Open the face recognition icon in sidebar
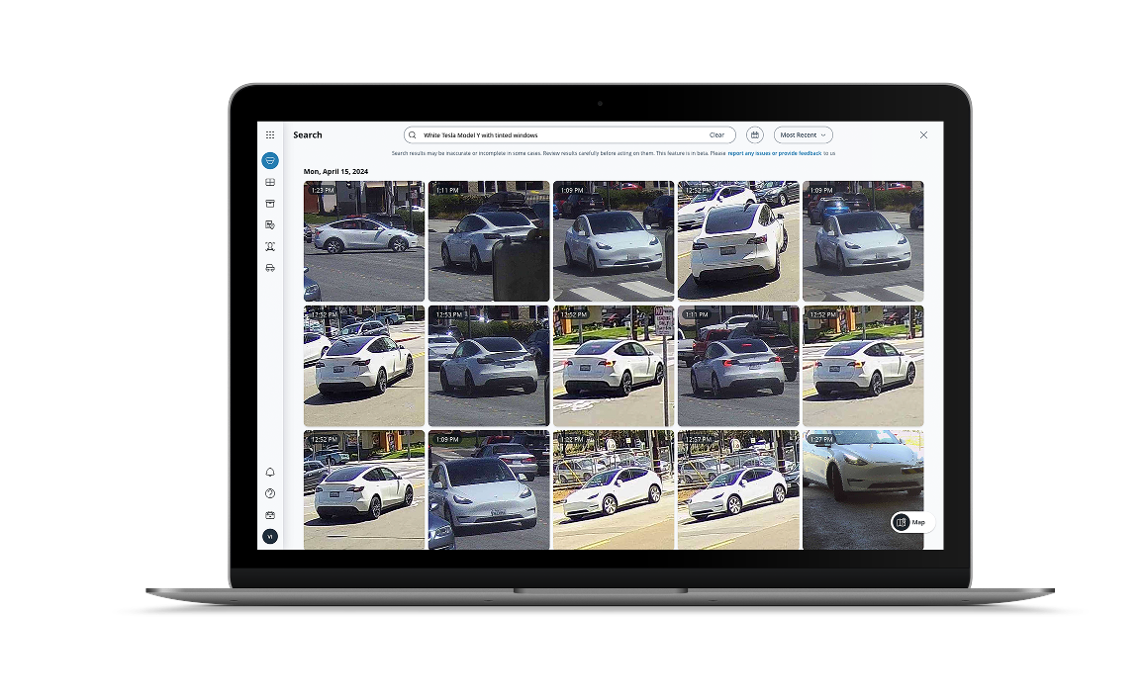This screenshot has height=700, width=1143. coord(270,246)
